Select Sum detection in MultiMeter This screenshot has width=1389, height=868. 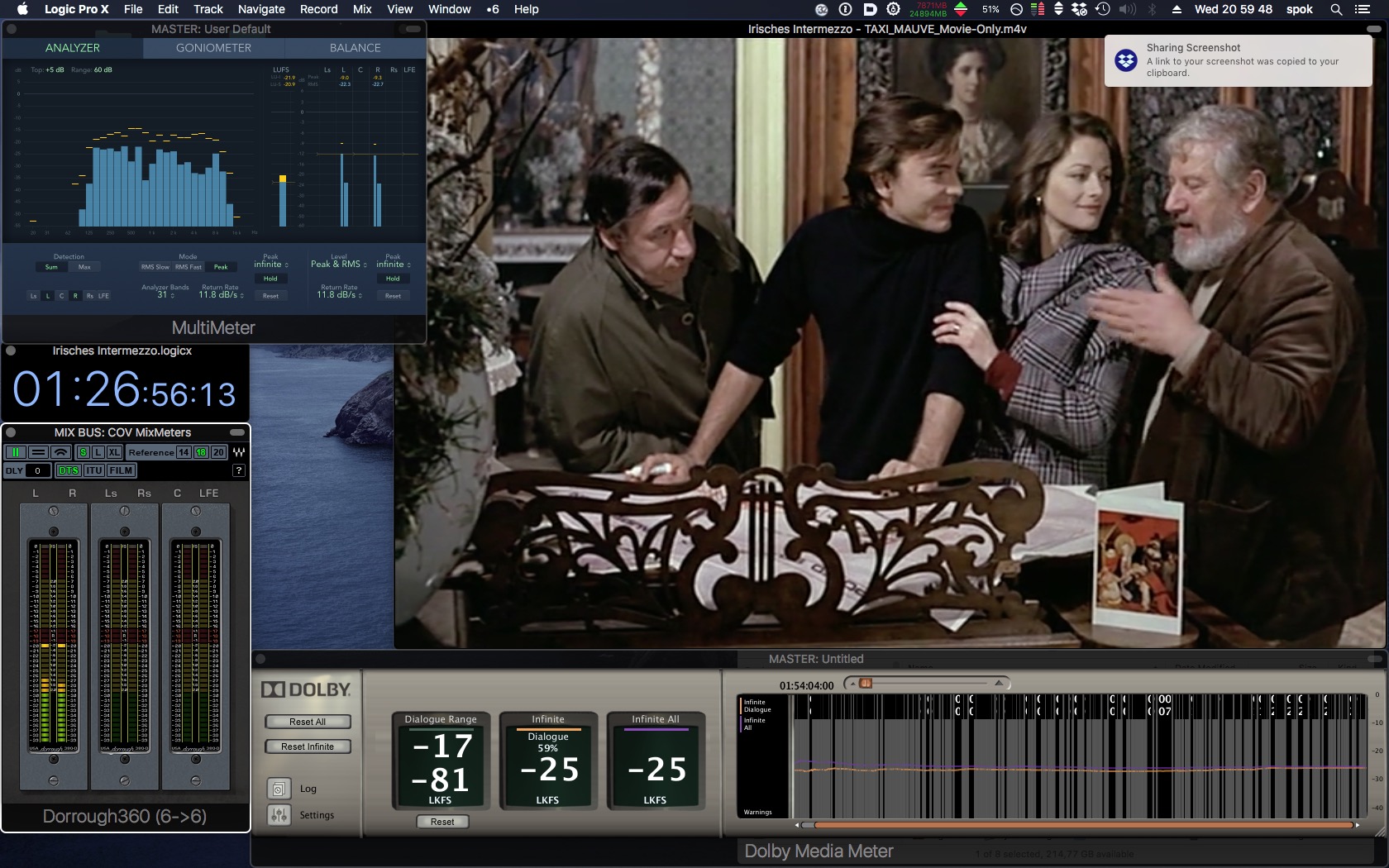[51, 267]
